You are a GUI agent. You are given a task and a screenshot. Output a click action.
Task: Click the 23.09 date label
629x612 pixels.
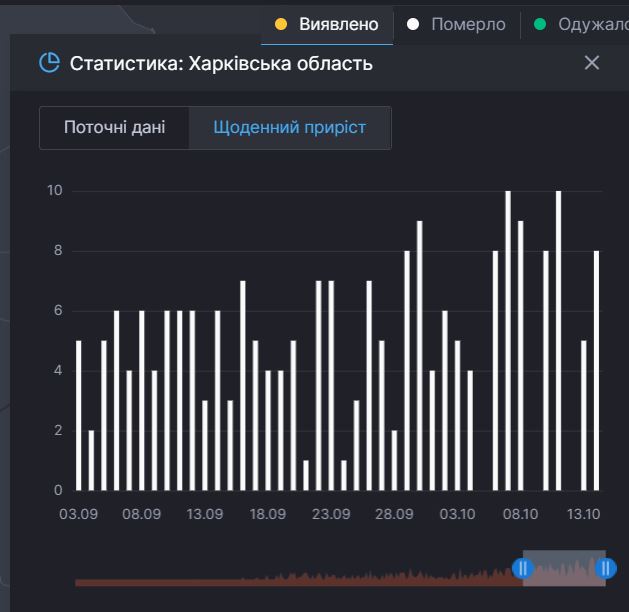[x=331, y=514]
